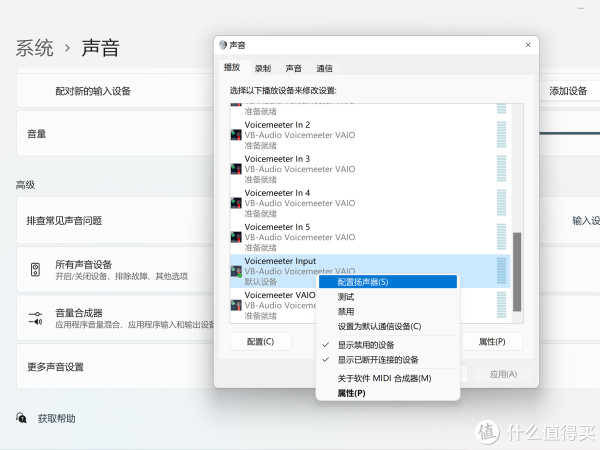Click the Voicemeeter In 2 device icon

236,133
